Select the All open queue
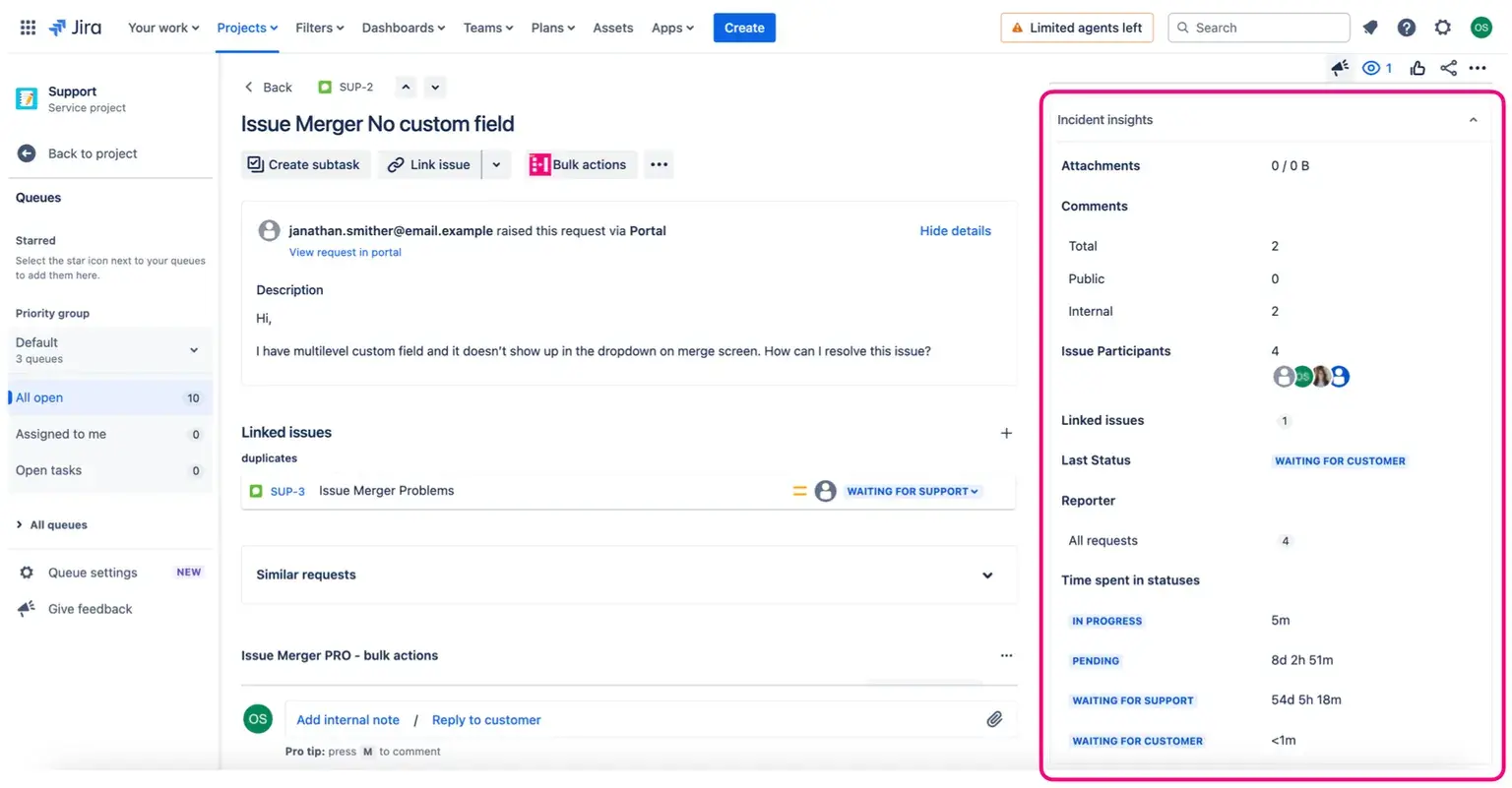The image size is (1512, 788). point(39,397)
